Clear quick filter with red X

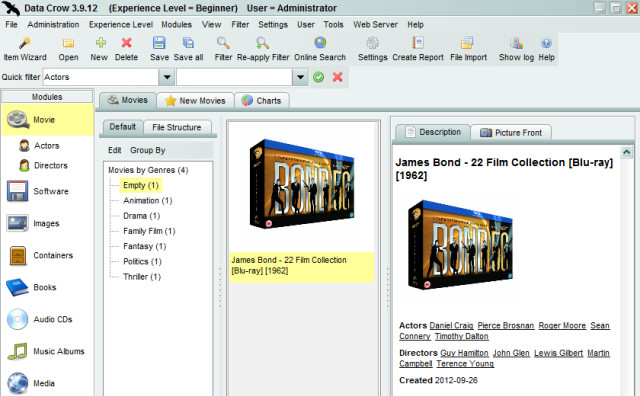pos(338,77)
